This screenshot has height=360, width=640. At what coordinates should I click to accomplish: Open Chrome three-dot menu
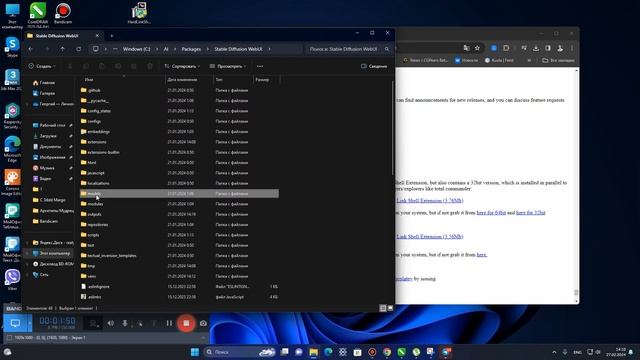click(x=572, y=48)
